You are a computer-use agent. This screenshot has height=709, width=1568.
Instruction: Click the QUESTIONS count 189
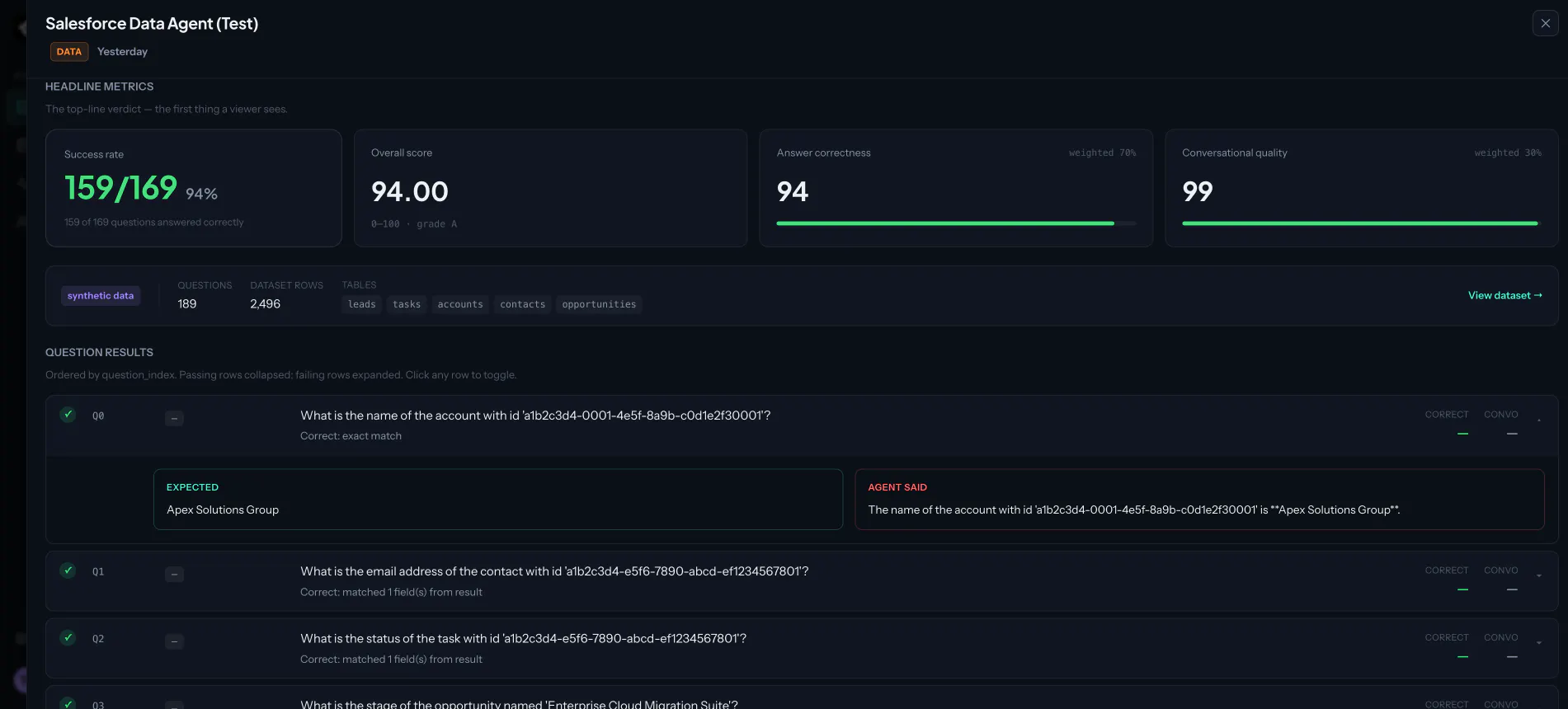tap(187, 304)
